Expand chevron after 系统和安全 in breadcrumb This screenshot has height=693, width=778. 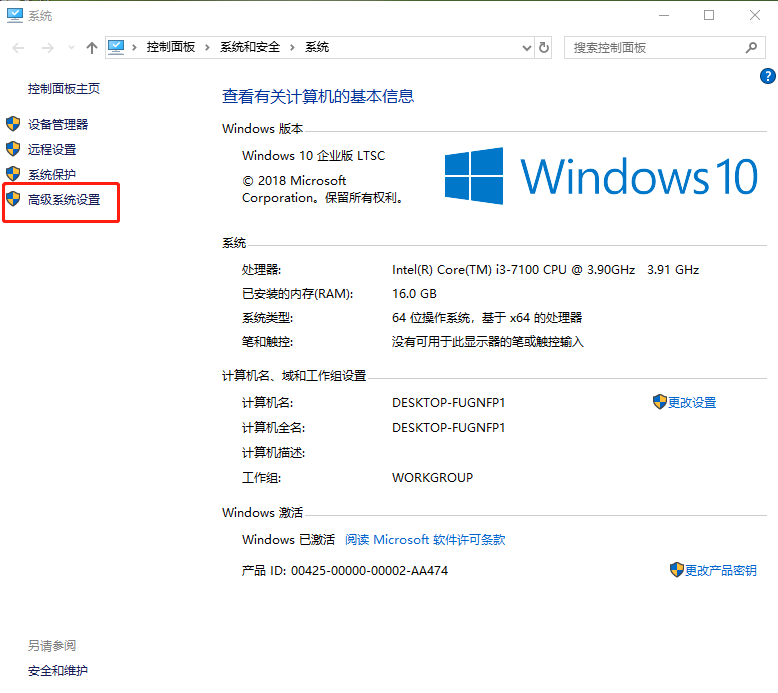tap(292, 48)
